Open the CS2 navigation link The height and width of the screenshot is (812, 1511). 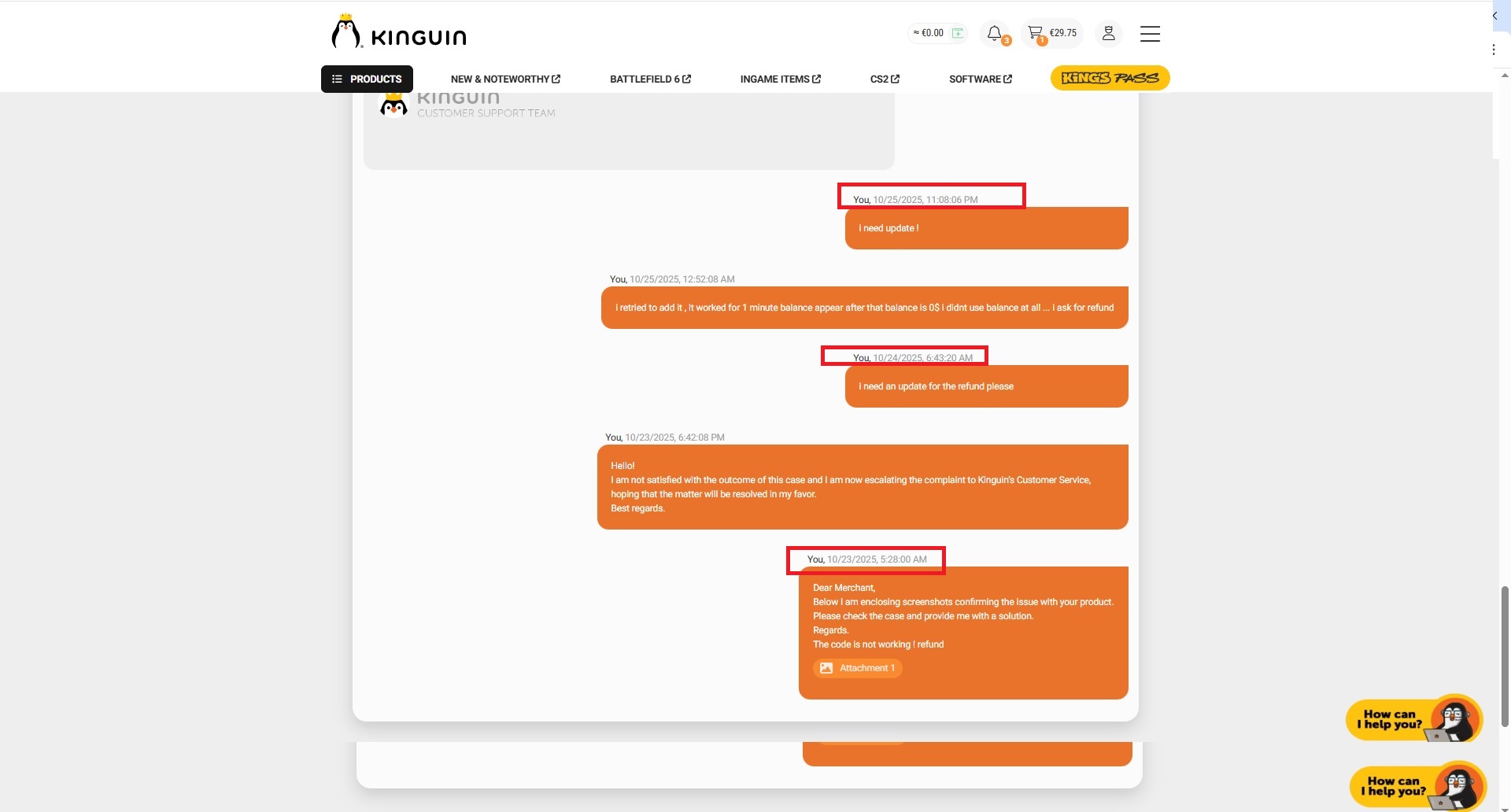[x=885, y=79]
